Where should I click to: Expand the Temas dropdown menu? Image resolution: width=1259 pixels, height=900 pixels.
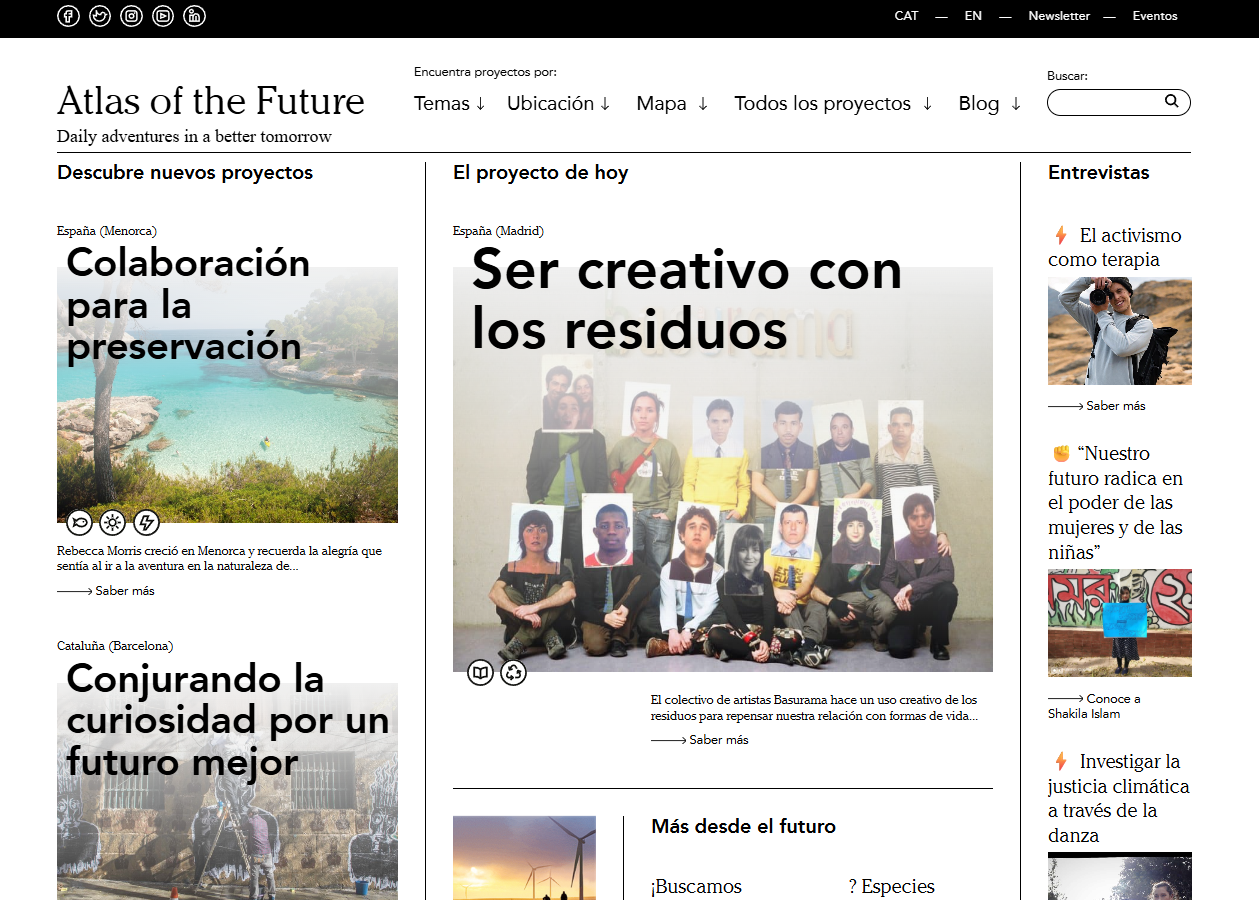pos(449,104)
